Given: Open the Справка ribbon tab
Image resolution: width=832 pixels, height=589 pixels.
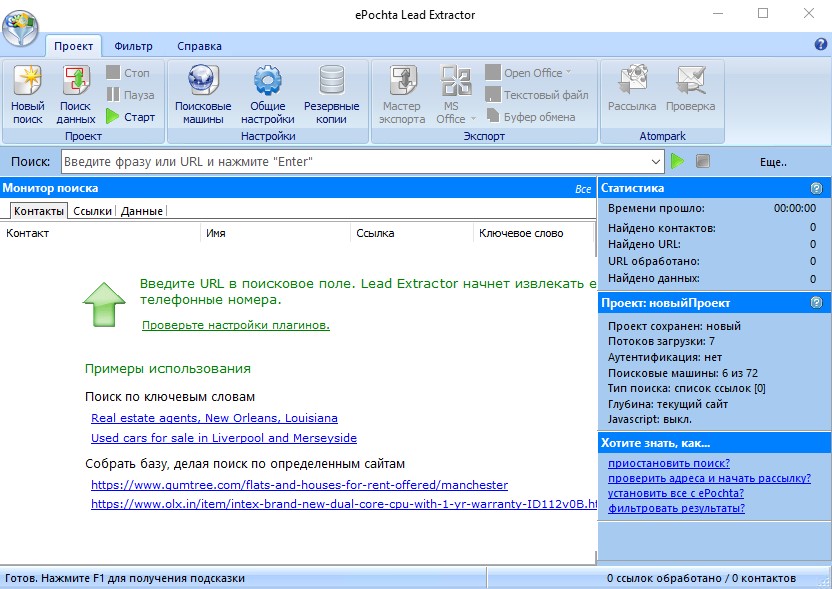Looking at the screenshot, I should (x=200, y=46).
